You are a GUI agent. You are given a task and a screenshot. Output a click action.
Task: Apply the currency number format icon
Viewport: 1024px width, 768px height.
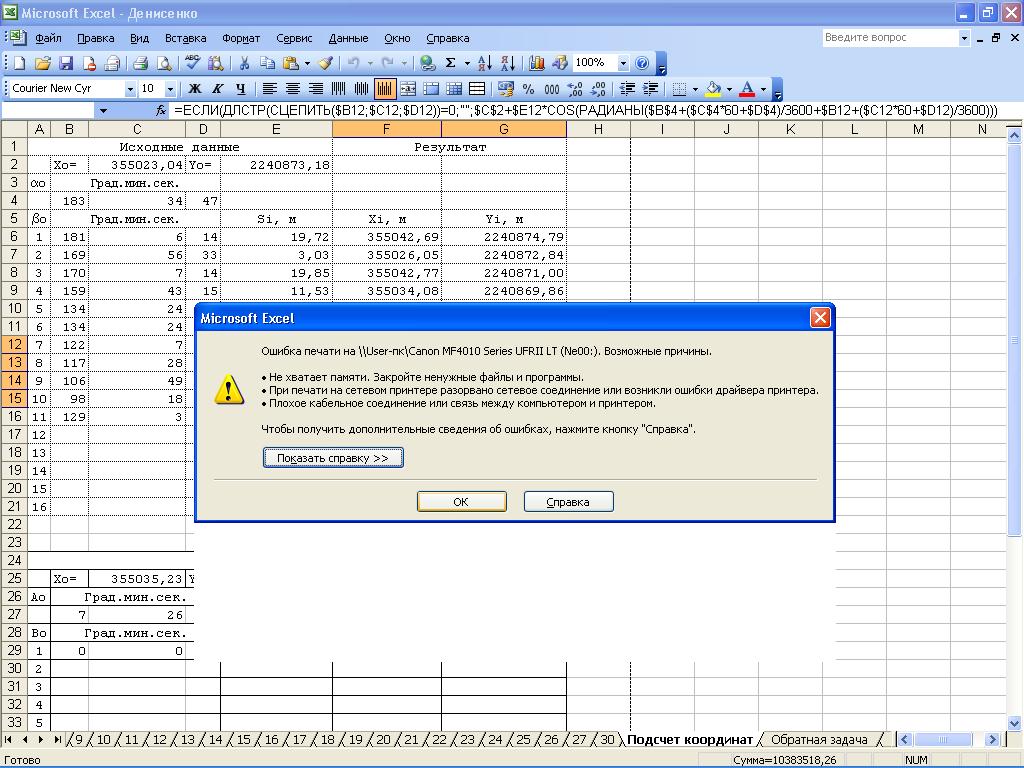[x=504, y=89]
